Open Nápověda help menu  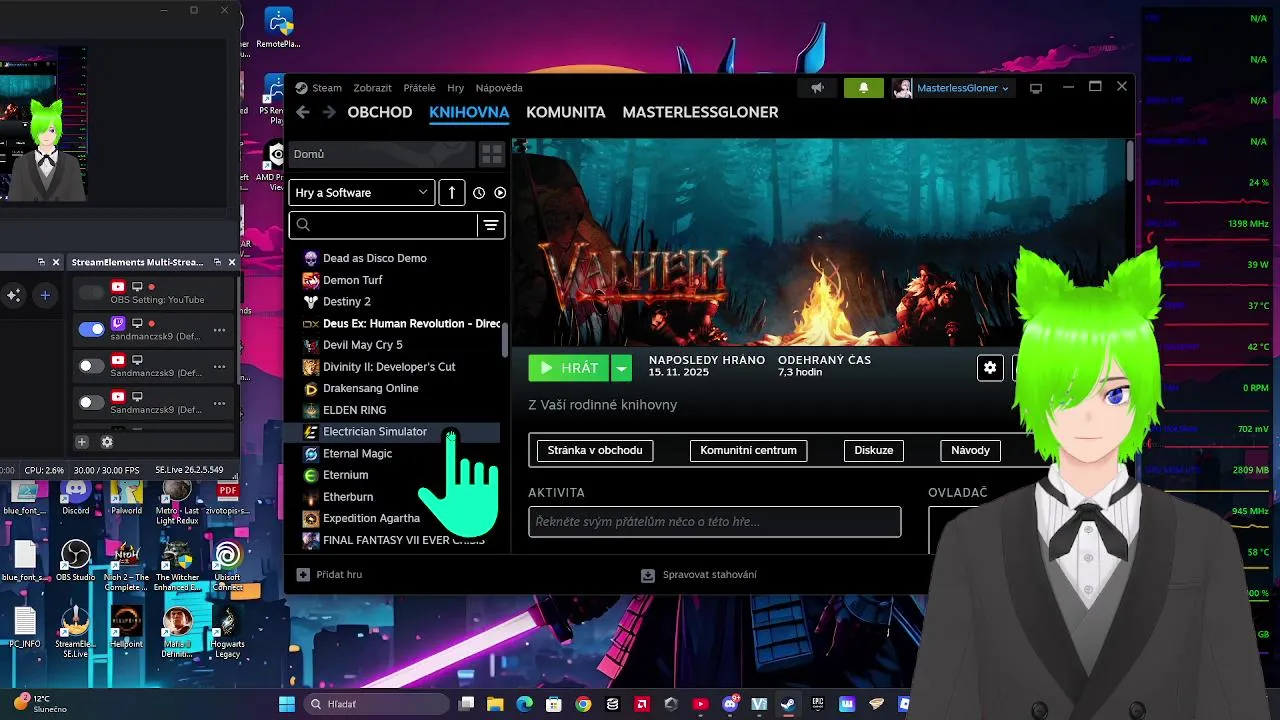[x=499, y=88]
